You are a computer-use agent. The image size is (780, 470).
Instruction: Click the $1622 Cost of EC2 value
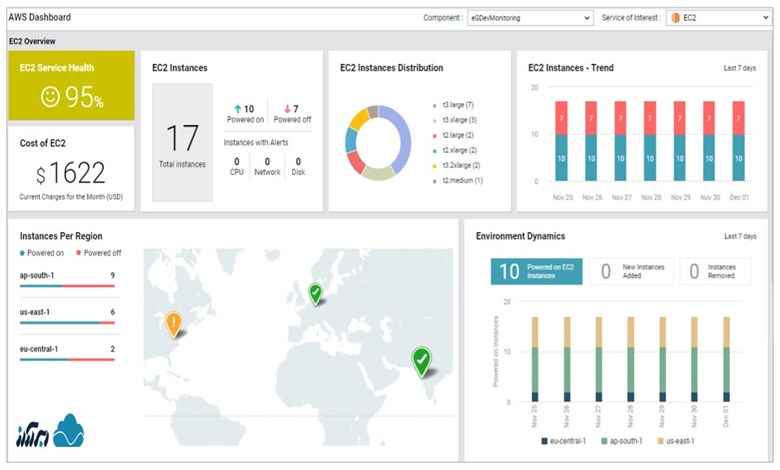pos(71,173)
